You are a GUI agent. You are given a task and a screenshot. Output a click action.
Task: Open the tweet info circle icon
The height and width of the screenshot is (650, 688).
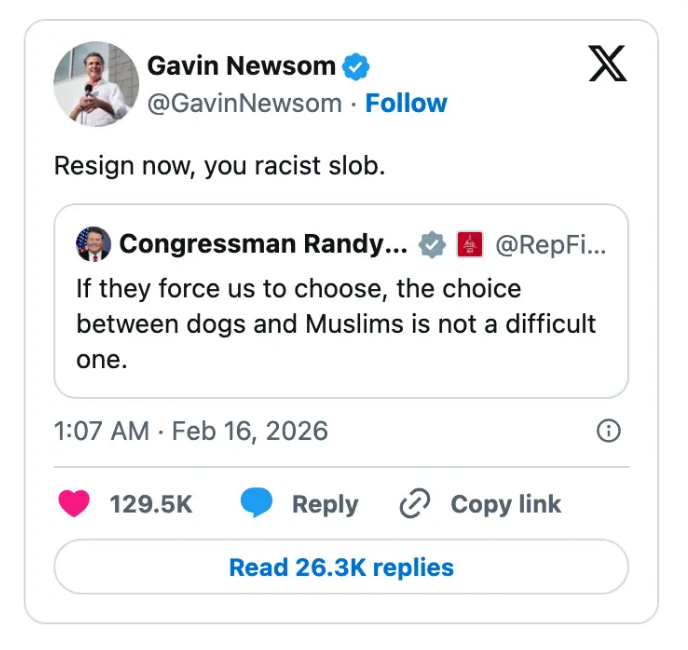click(x=609, y=431)
